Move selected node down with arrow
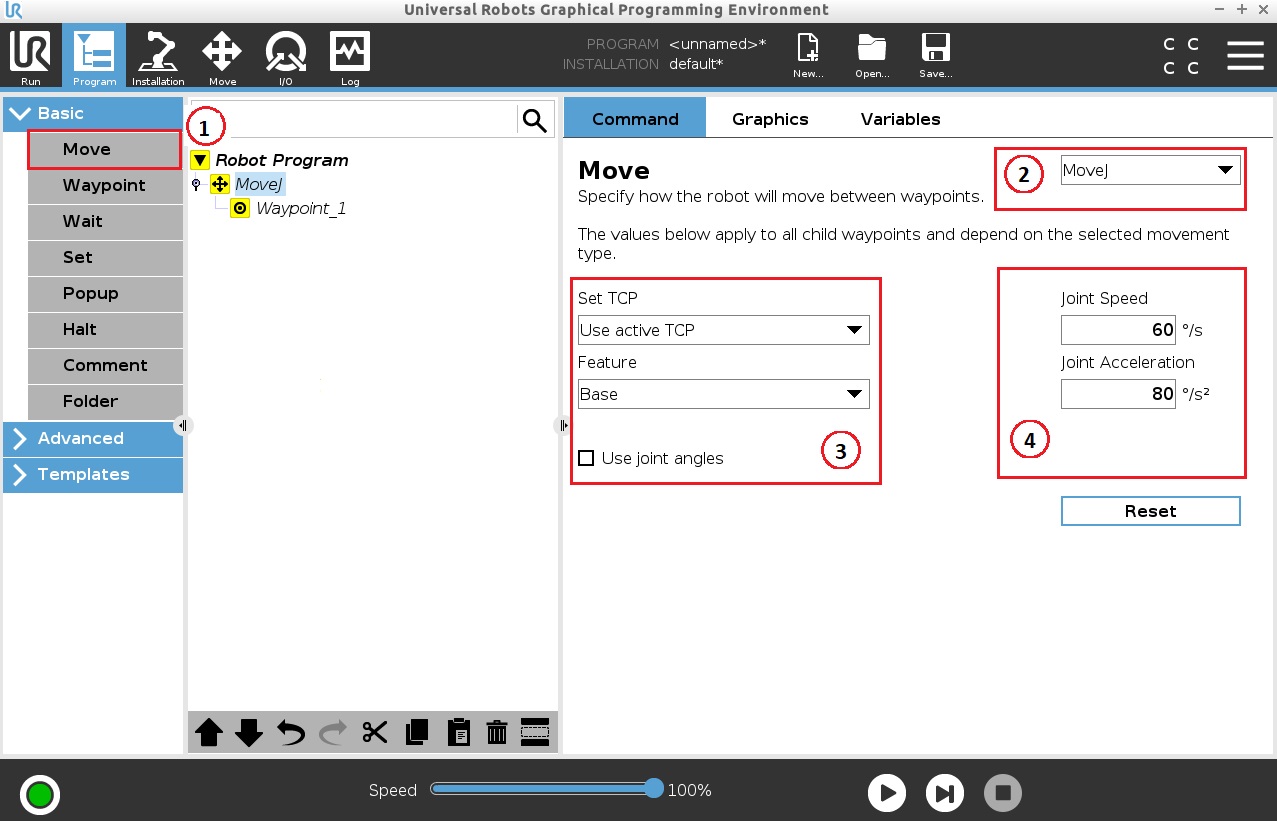1277x821 pixels. click(x=249, y=733)
